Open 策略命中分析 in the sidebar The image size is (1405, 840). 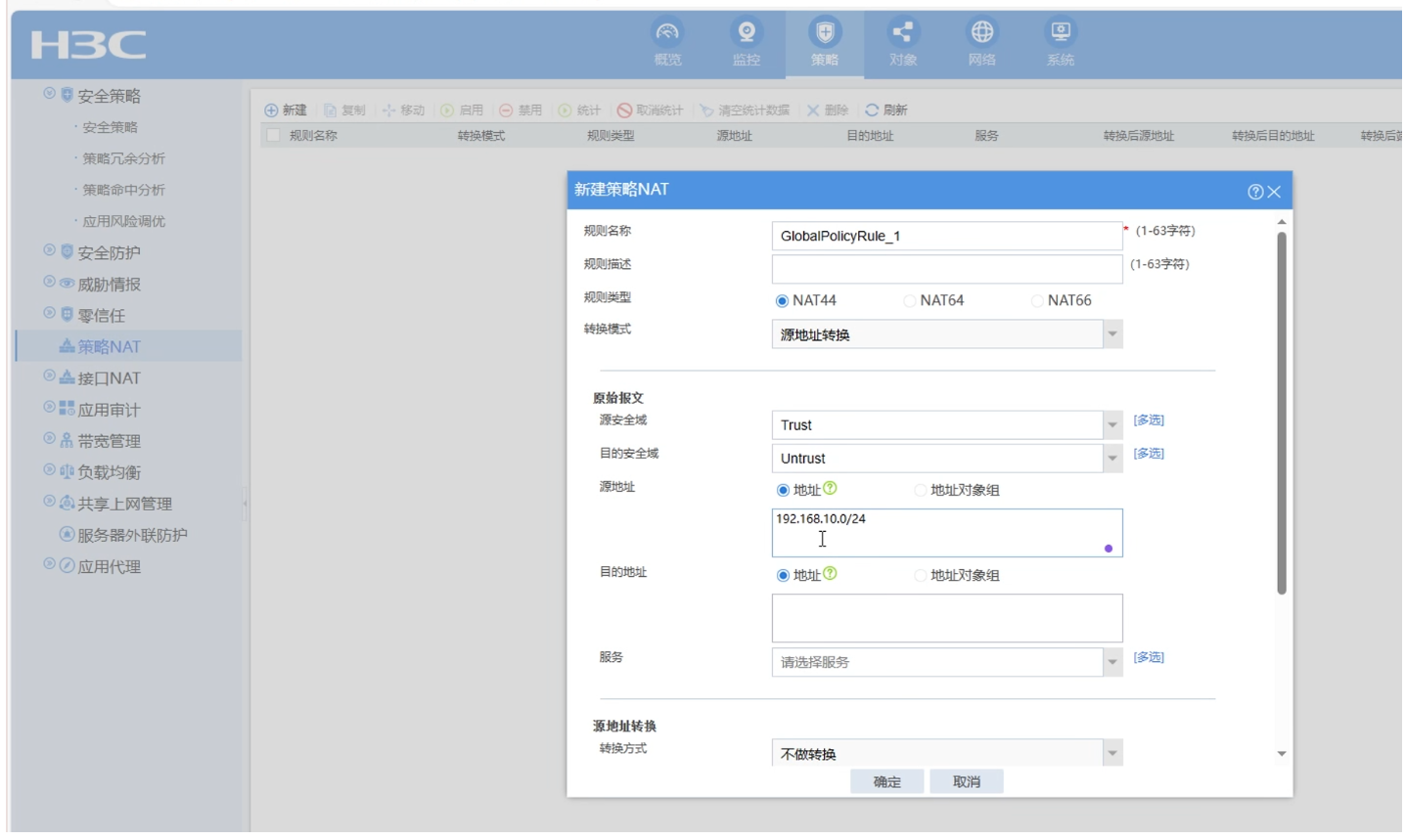point(123,190)
